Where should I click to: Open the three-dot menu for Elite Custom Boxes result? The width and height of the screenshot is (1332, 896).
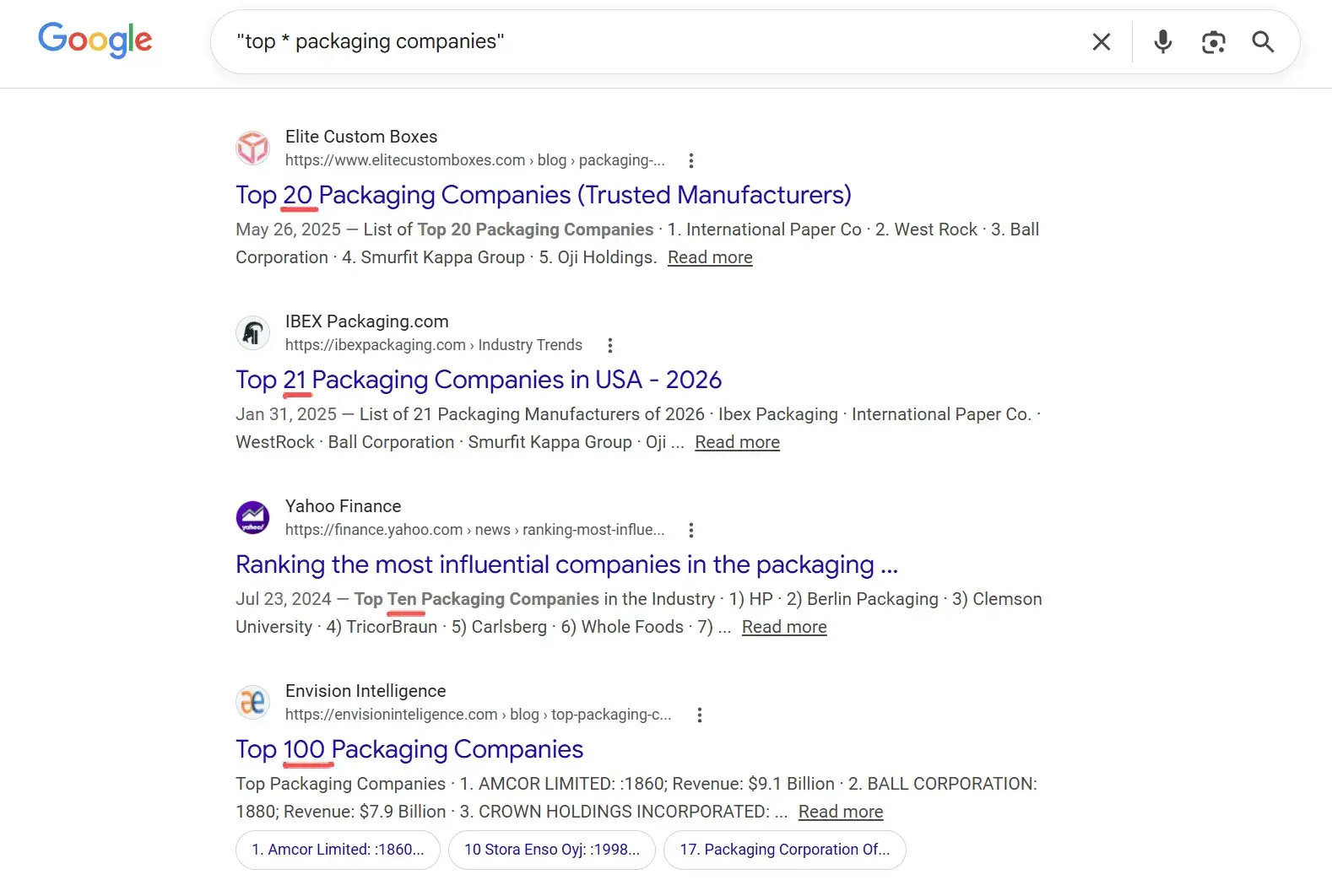[691, 160]
